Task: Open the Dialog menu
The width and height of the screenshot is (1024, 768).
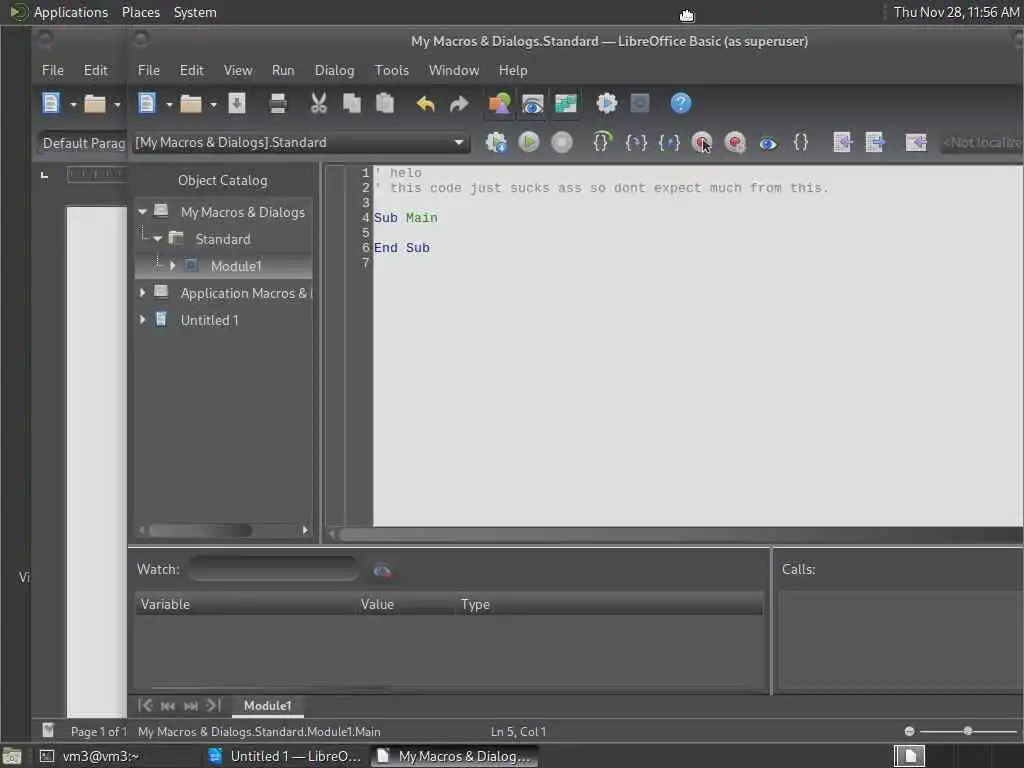Action: [334, 70]
